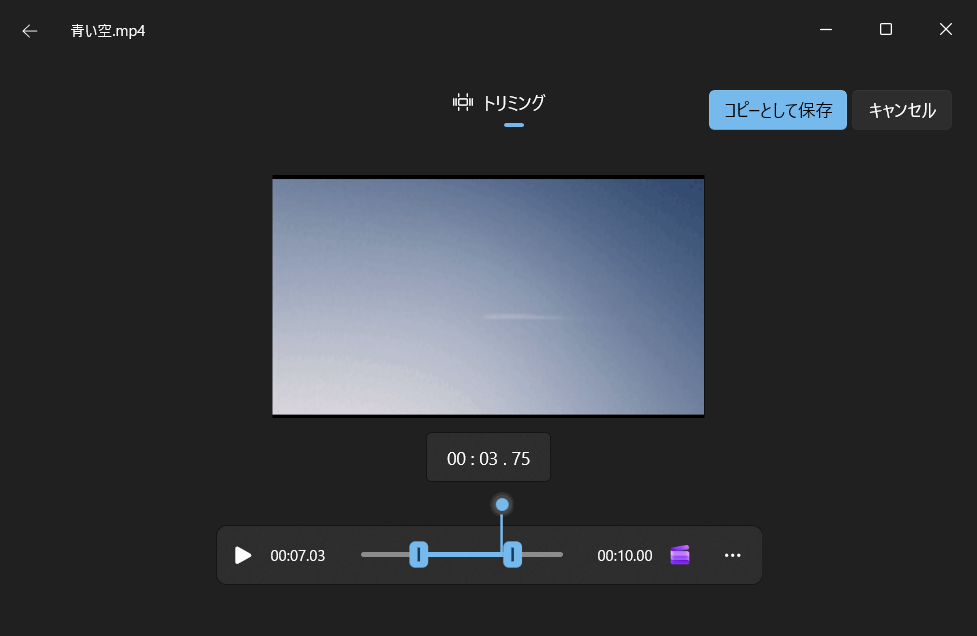This screenshot has height=636, width=977.
Task: Click the start timestamp 00:07.03
Action: (x=297, y=555)
